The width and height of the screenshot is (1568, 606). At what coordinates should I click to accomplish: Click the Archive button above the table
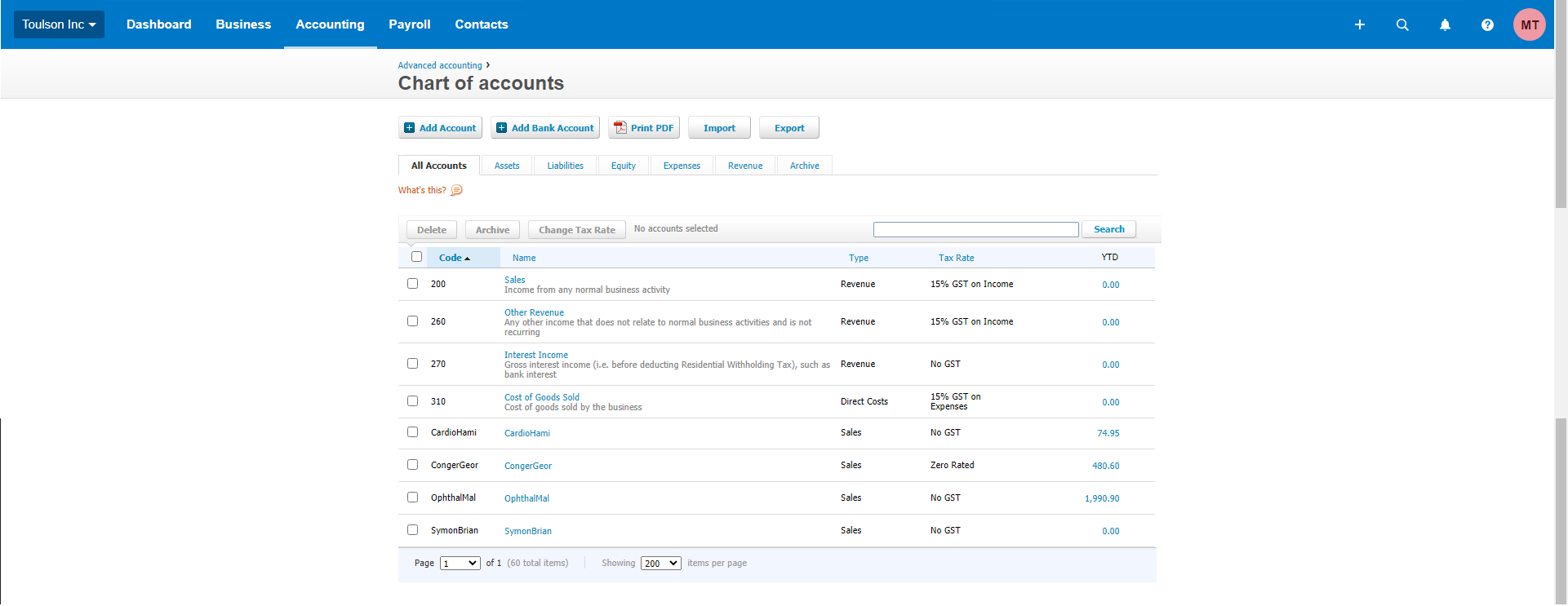click(x=492, y=230)
